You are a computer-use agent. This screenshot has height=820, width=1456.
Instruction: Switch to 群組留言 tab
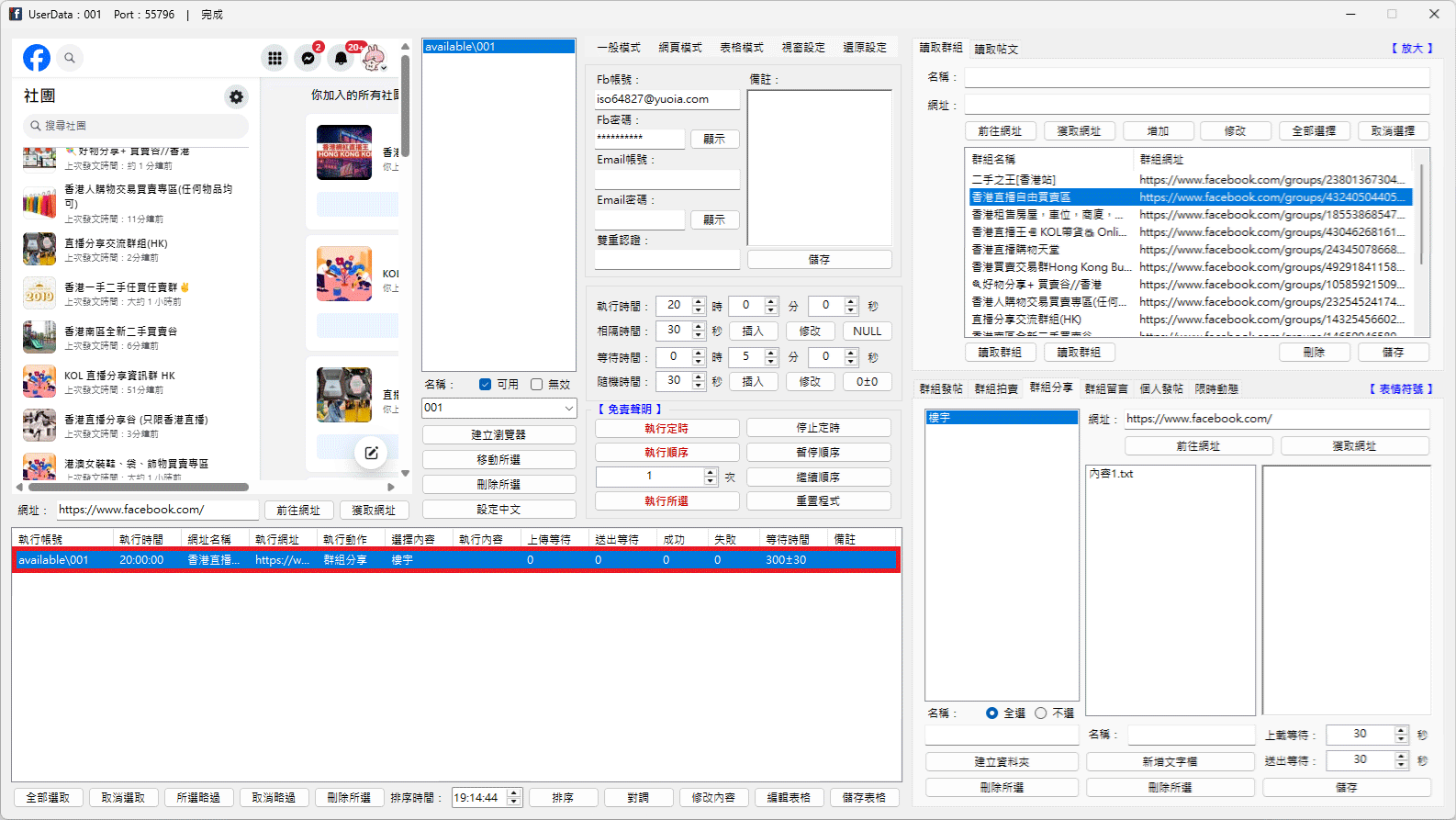point(1106,389)
